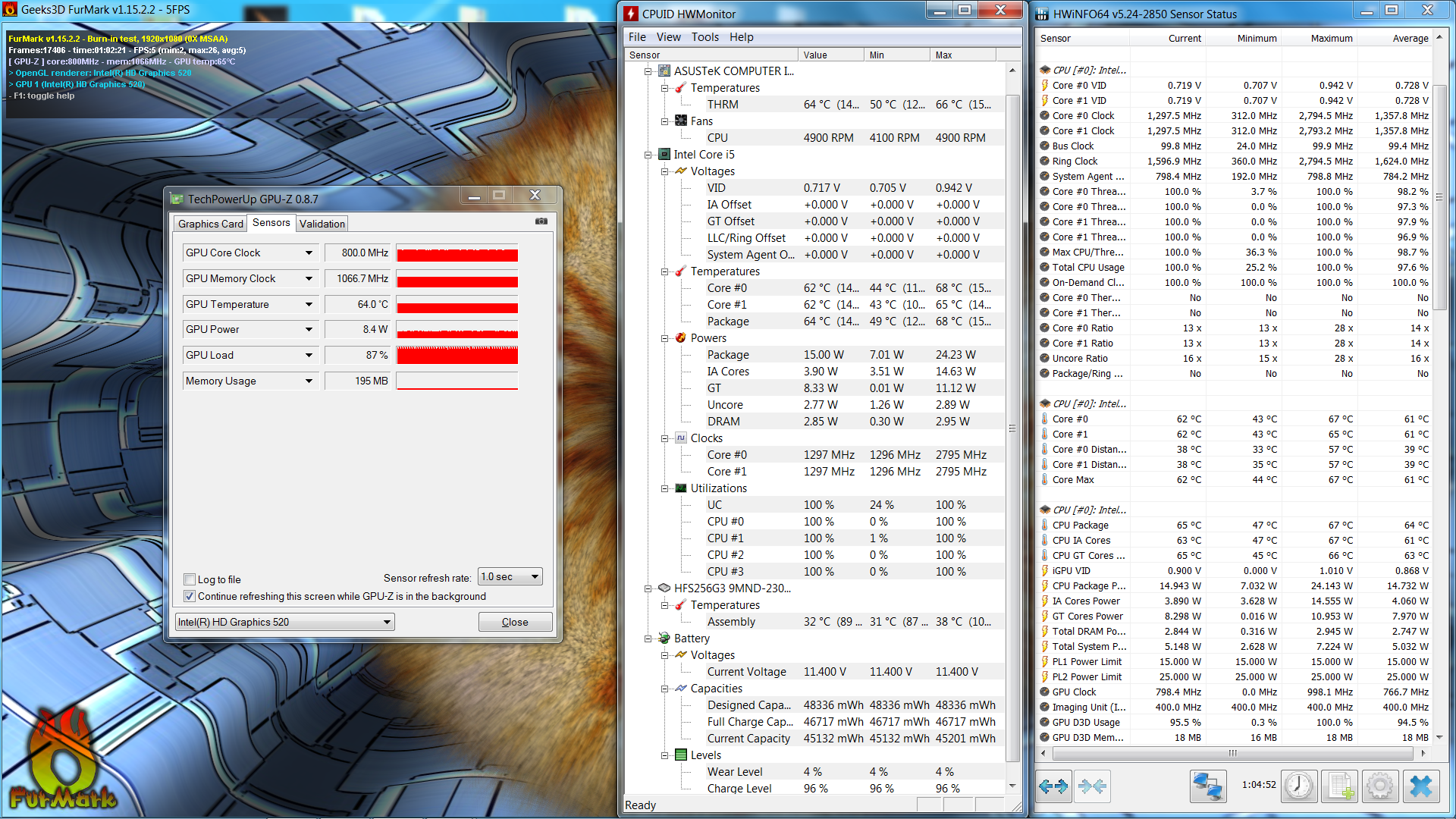The image size is (1456, 819).
Task: Click HWiNFO collapse layout arrows button
Action: point(1092,786)
